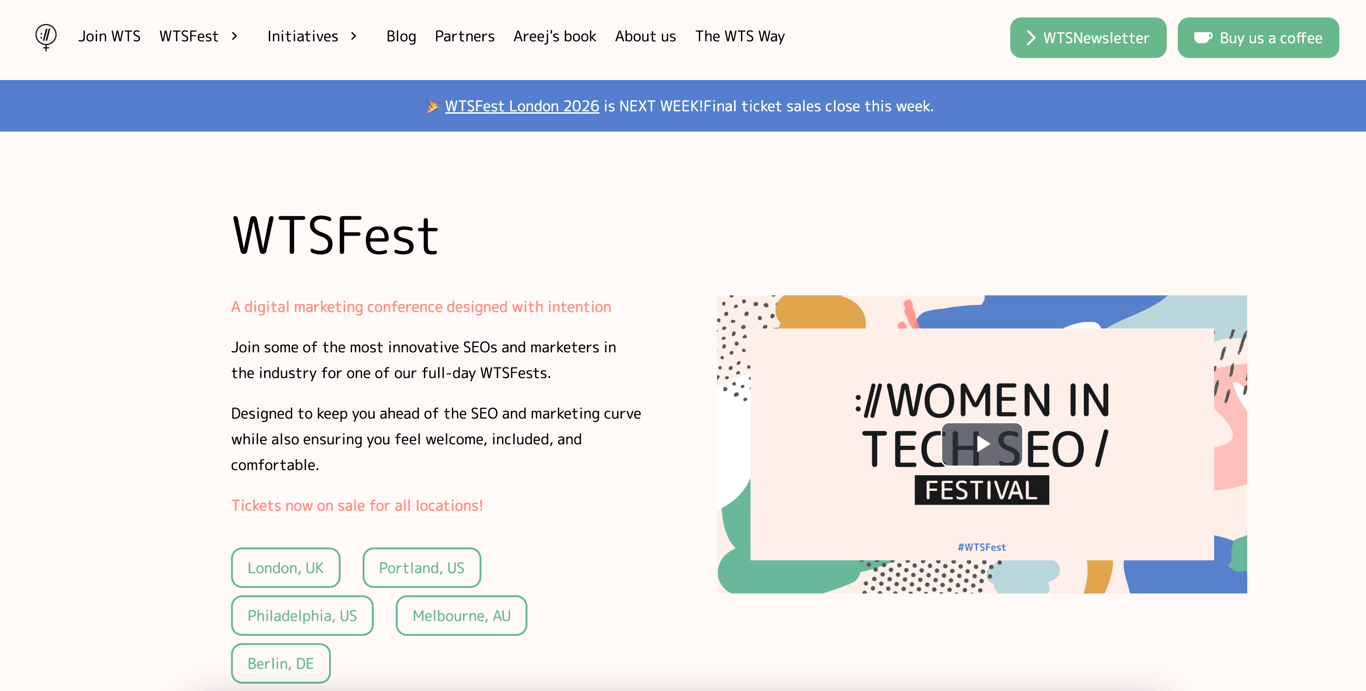Click 'Final ticket sales close this week' text
1366x691 pixels.
(818, 106)
